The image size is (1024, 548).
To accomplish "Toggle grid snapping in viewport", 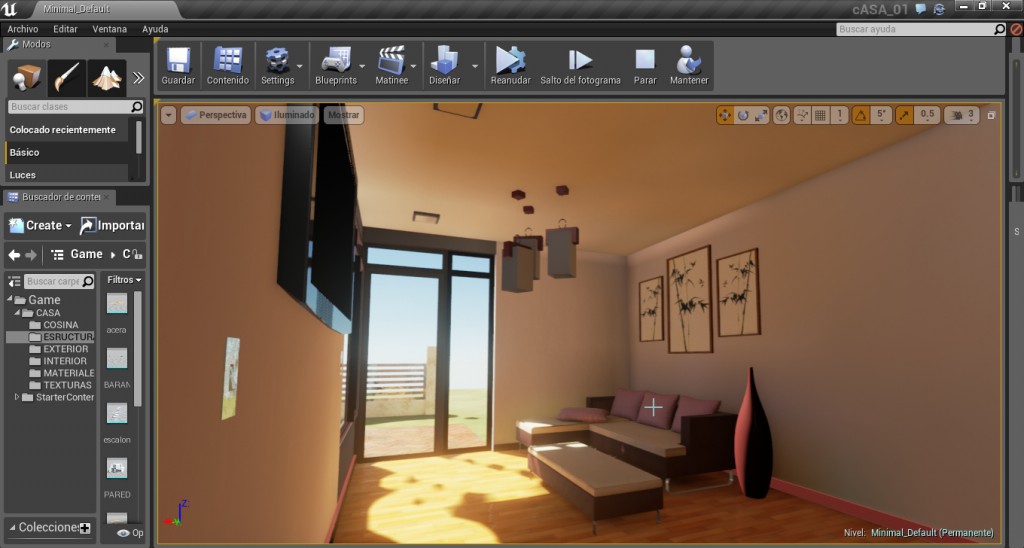I will pos(820,116).
